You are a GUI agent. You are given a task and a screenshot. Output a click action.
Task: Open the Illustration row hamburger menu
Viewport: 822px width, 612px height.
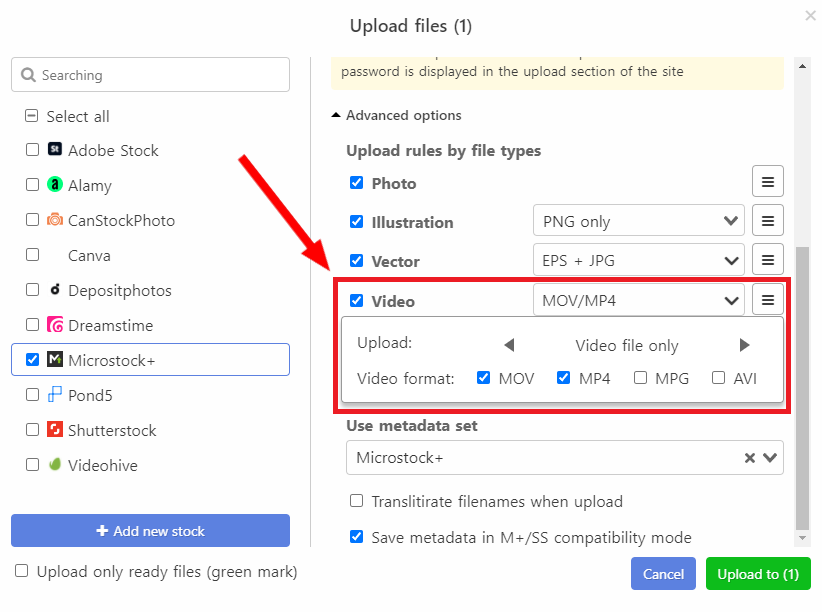click(x=767, y=221)
